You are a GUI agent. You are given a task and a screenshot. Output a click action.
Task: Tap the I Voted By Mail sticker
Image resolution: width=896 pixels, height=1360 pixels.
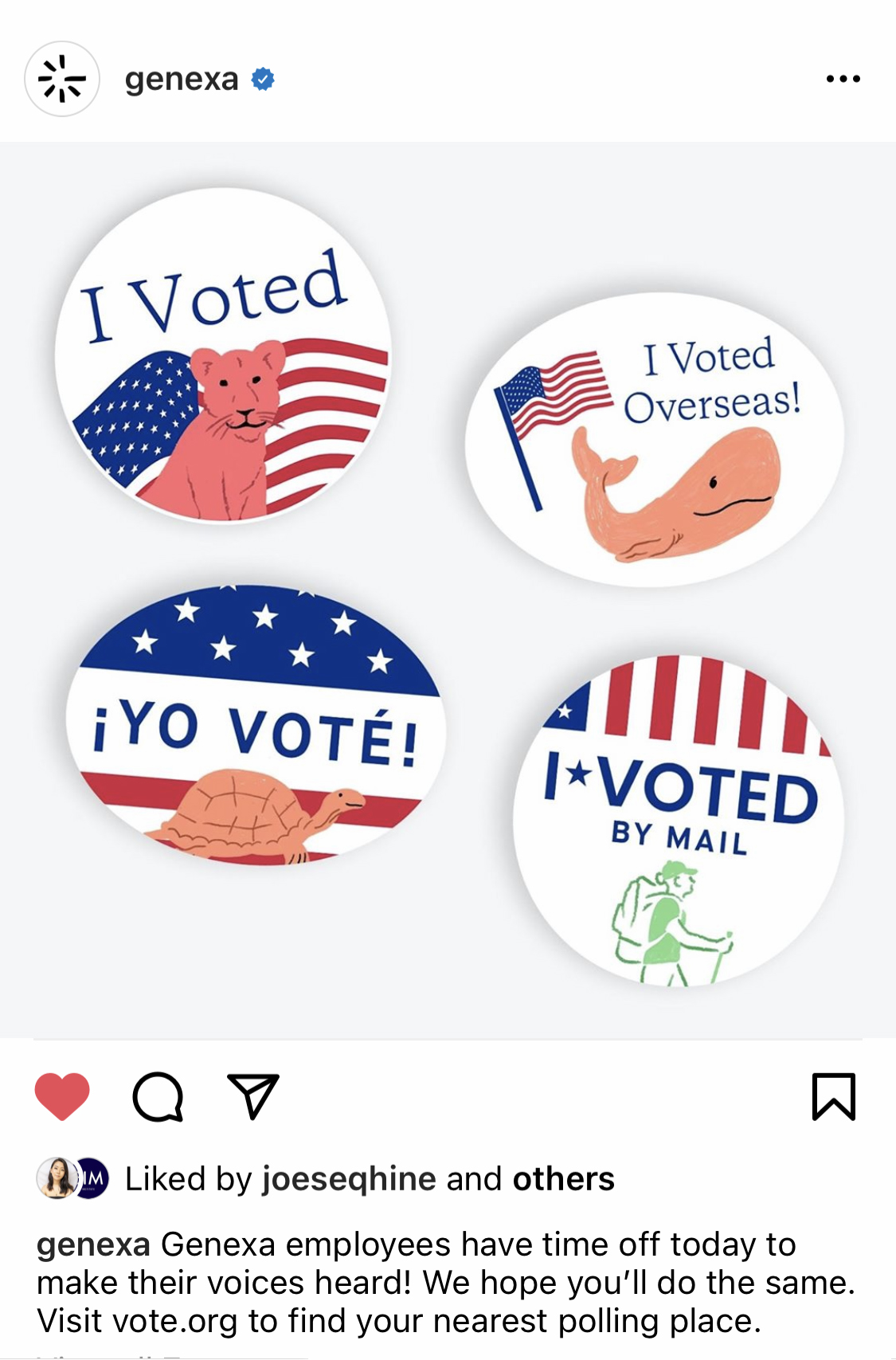point(679,821)
